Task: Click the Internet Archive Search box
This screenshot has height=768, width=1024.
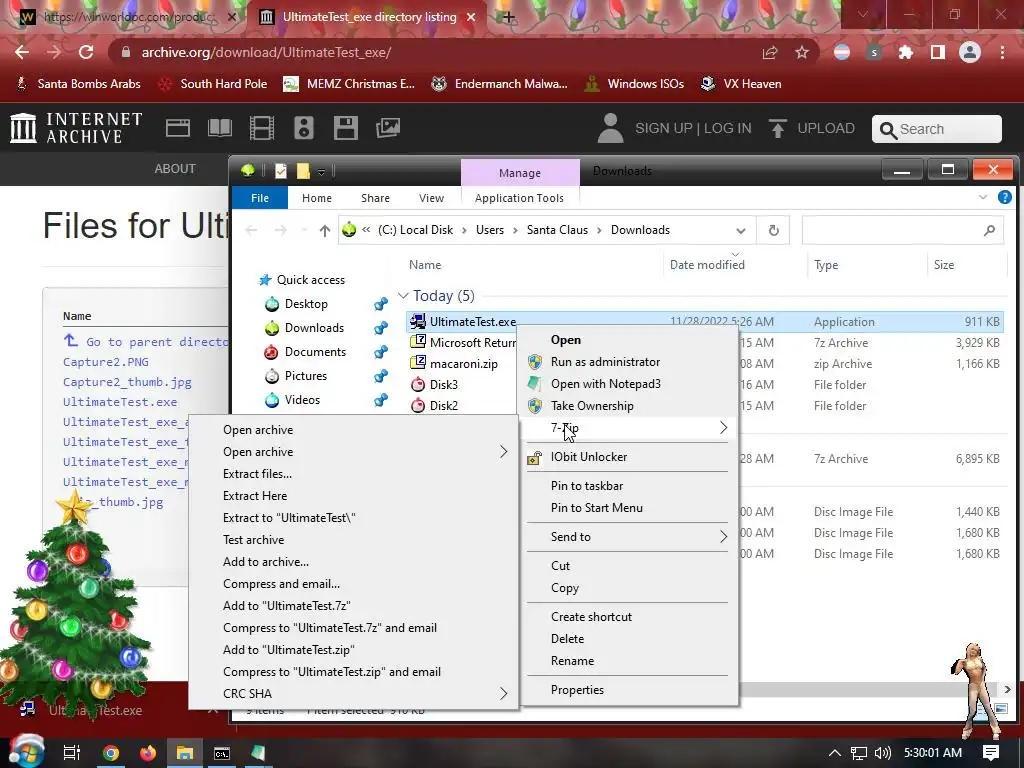Action: (x=936, y=129)
